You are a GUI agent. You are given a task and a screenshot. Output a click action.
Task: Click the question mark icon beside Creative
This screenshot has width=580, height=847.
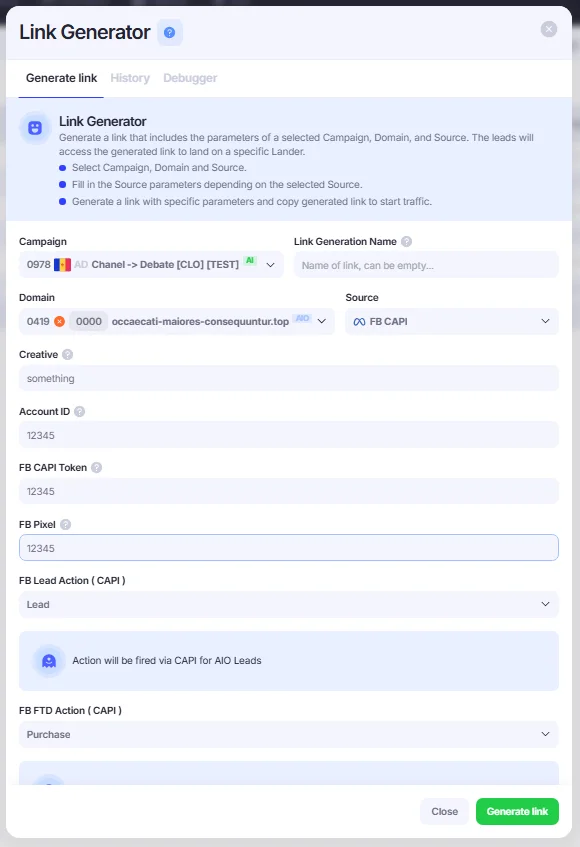click(x=68, y=354)
